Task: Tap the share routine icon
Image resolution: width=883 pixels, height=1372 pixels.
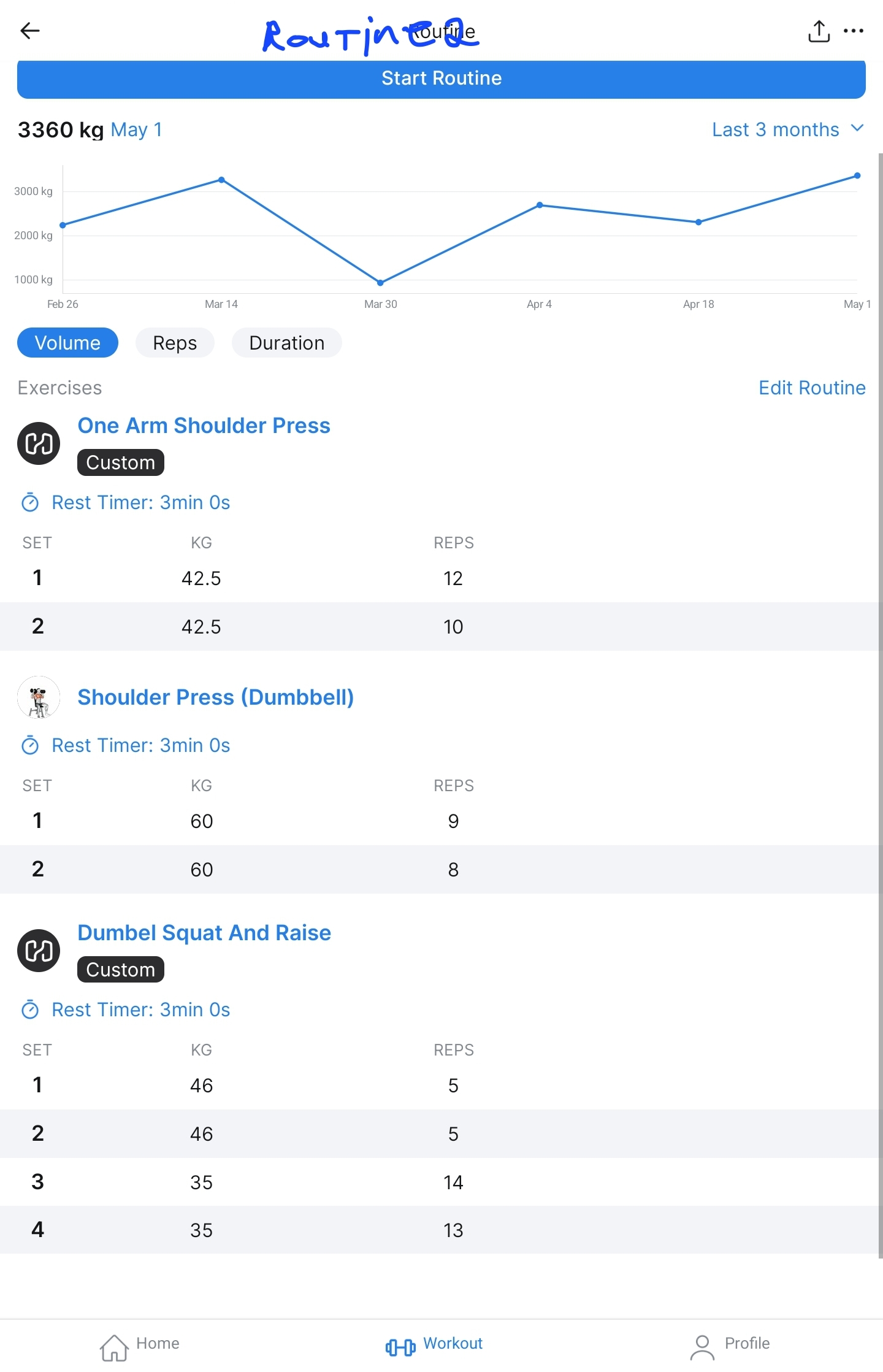Action: click(819, 31)
